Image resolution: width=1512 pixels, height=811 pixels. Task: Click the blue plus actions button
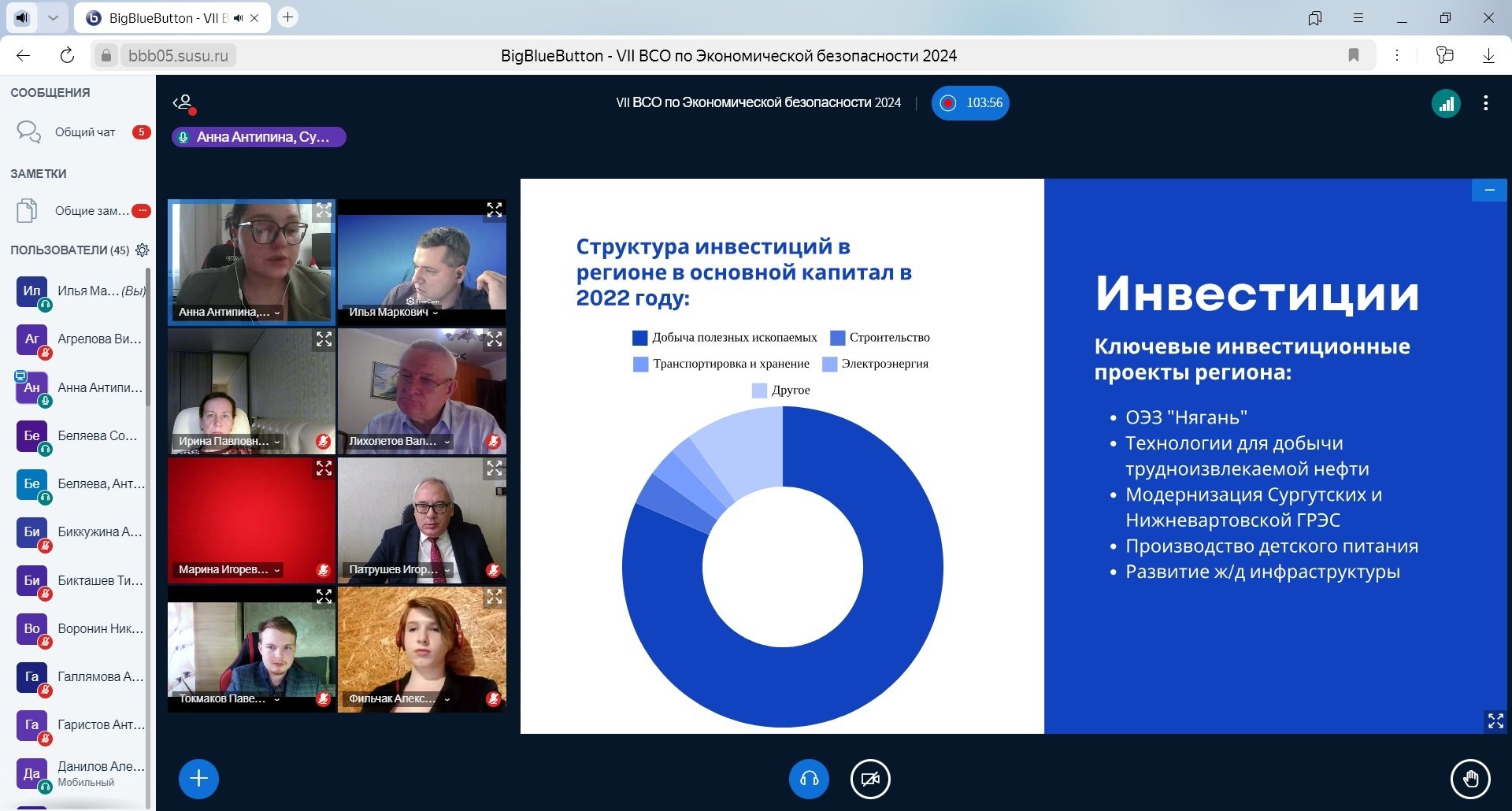click(198, 779)
